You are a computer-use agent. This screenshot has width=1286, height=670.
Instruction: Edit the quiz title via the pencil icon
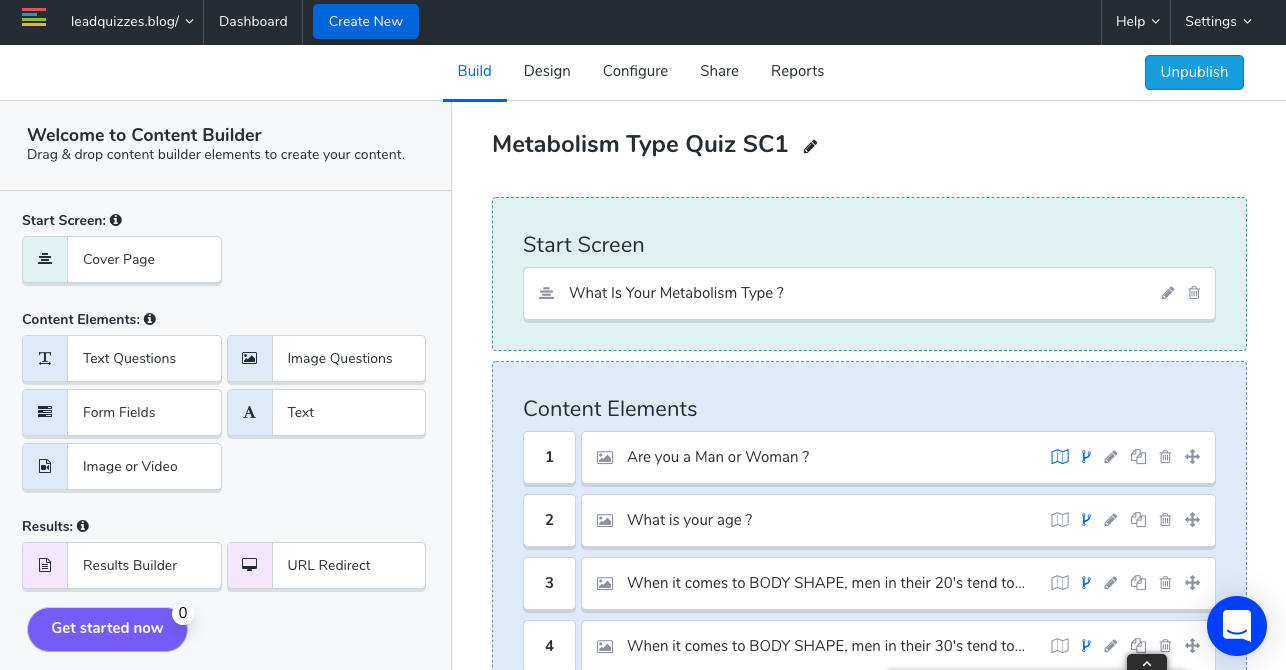(810, 146)
